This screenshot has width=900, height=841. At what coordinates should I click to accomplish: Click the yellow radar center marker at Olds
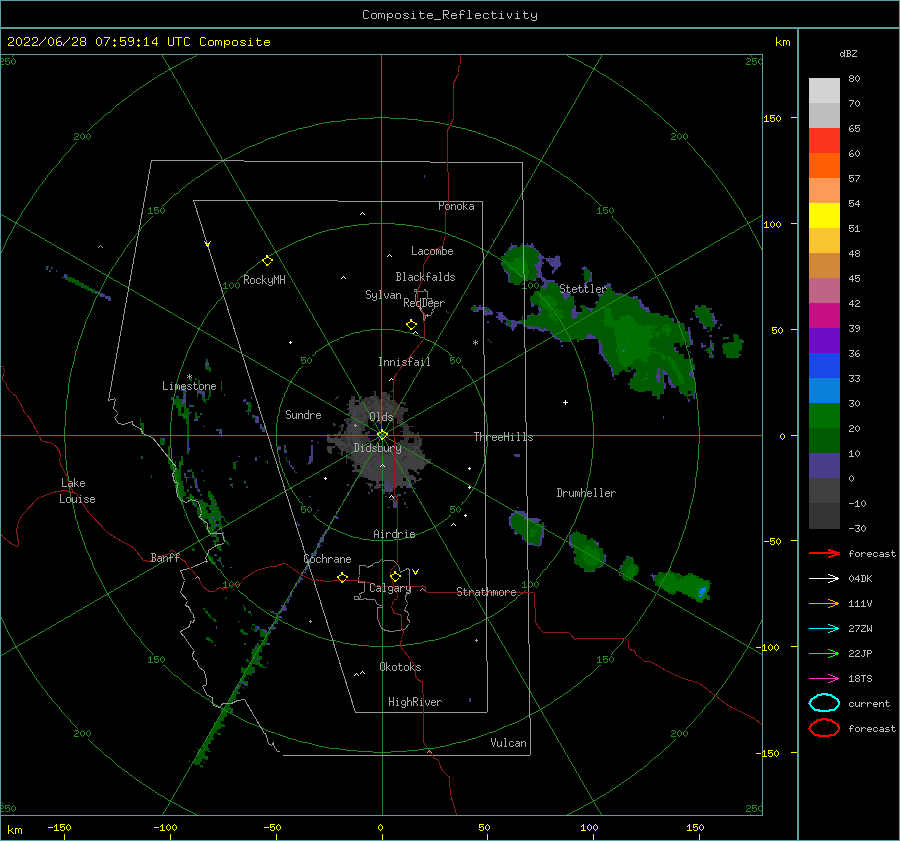tap(382, 435)
